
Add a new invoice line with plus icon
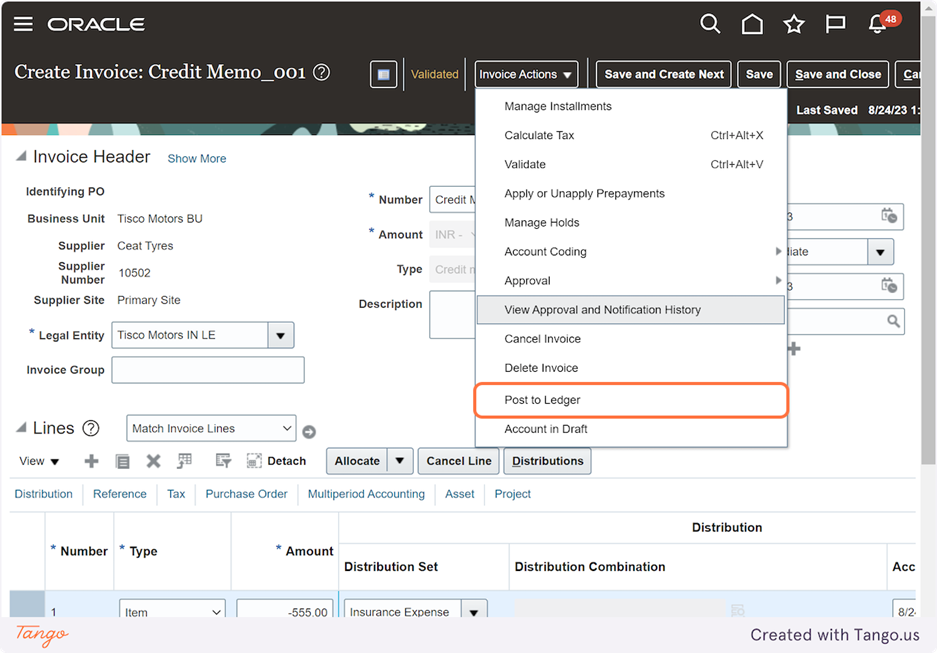tap(91, 461)
